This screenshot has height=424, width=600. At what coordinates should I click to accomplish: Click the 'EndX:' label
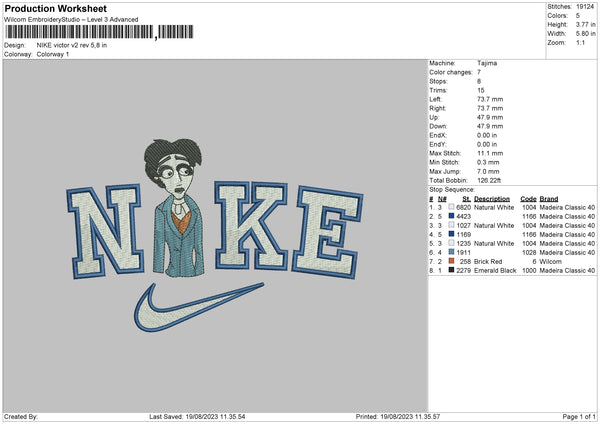click(438, 135)
